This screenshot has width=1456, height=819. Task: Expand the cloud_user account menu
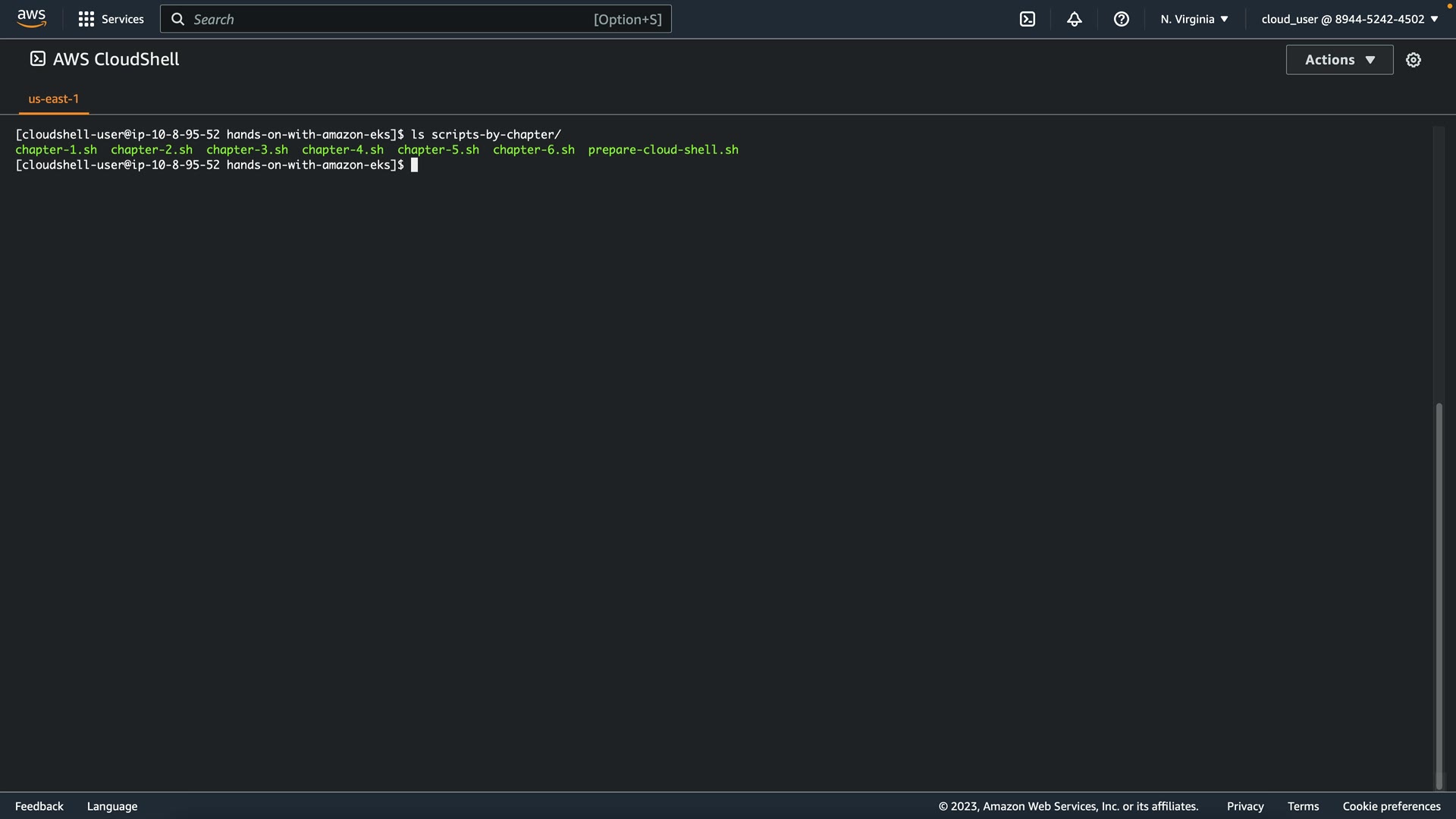click(1349, 19)
